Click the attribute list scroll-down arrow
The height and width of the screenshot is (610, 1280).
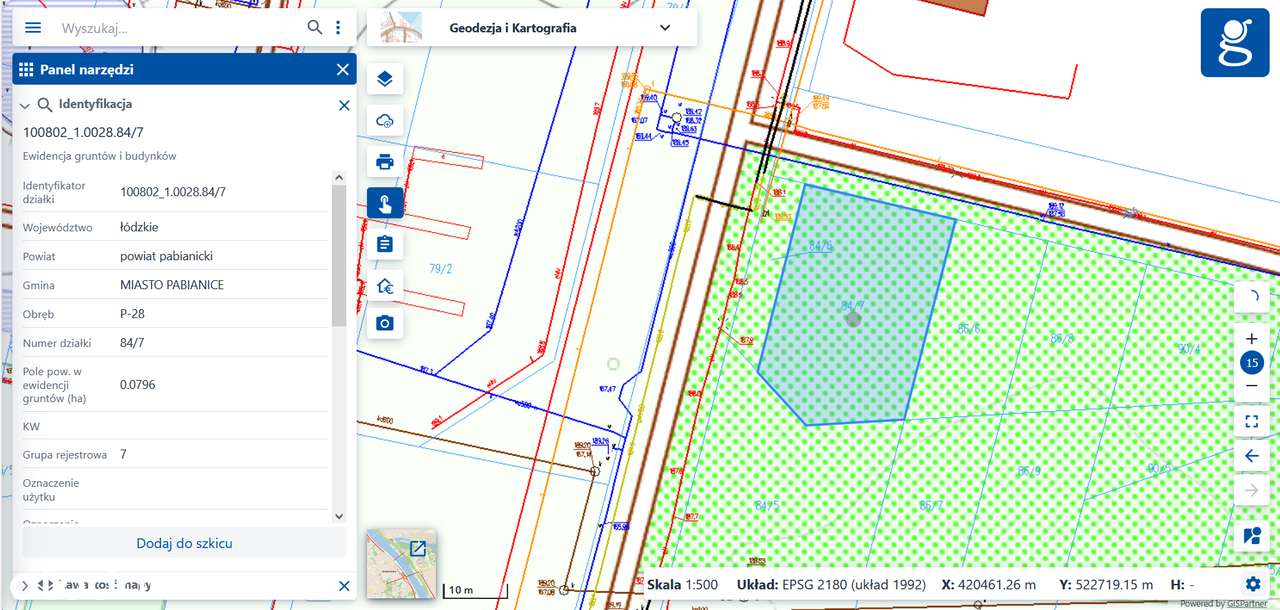pos(338,516)
